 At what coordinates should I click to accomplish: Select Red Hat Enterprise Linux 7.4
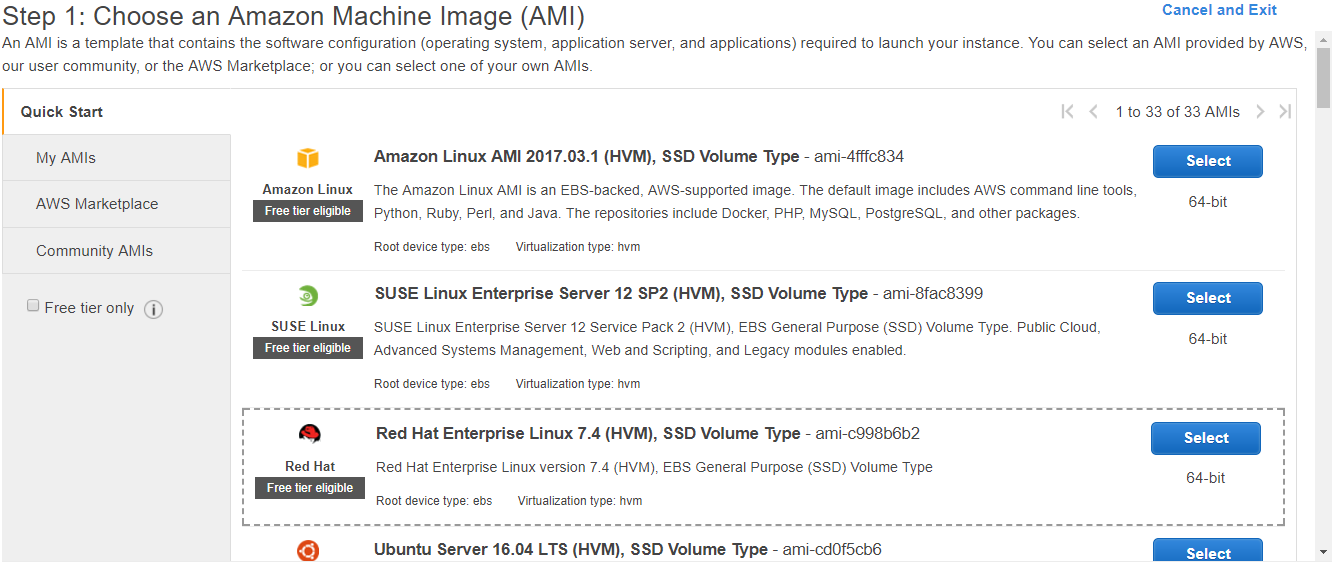[1206, 438]
